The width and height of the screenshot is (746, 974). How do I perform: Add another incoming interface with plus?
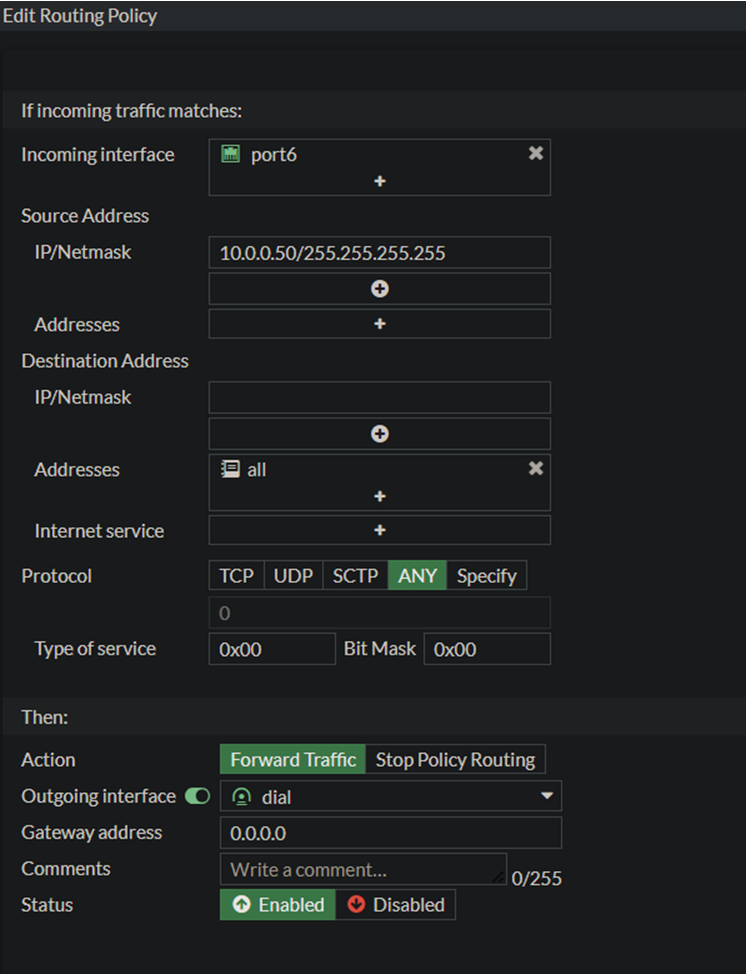click(380, 181)
